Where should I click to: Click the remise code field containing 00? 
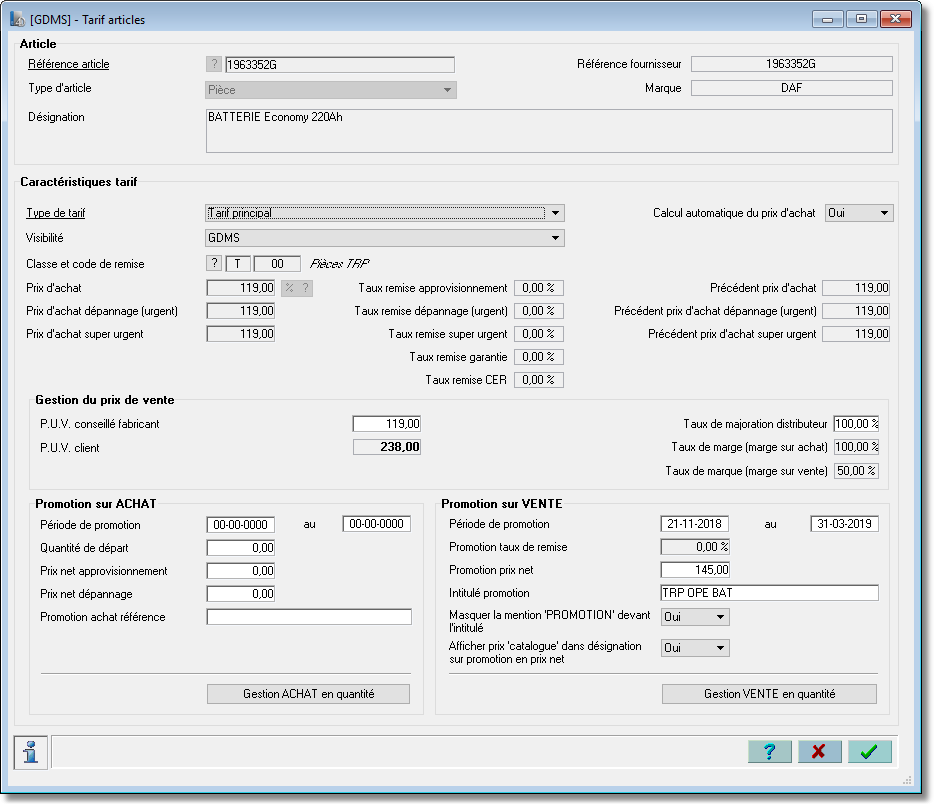tap(277, 263)
